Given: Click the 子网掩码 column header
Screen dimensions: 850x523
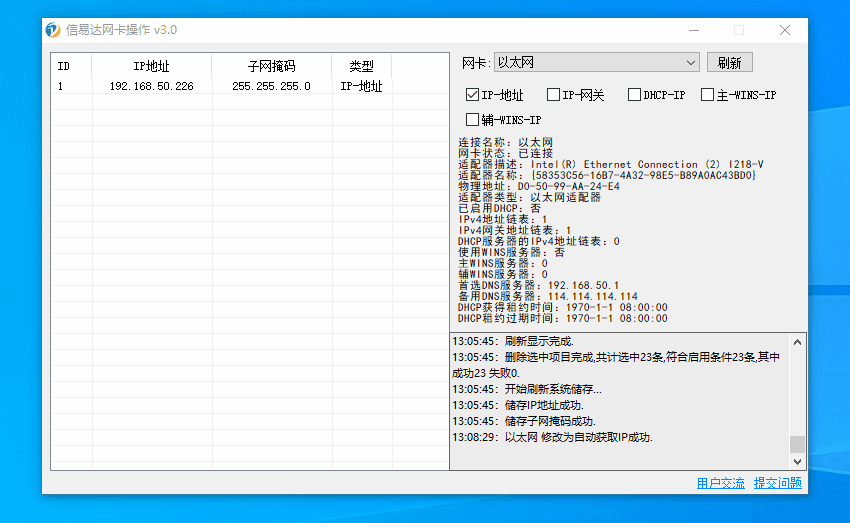Looking at the screenshot, I should pyautogui.click(x=272, y=66).
